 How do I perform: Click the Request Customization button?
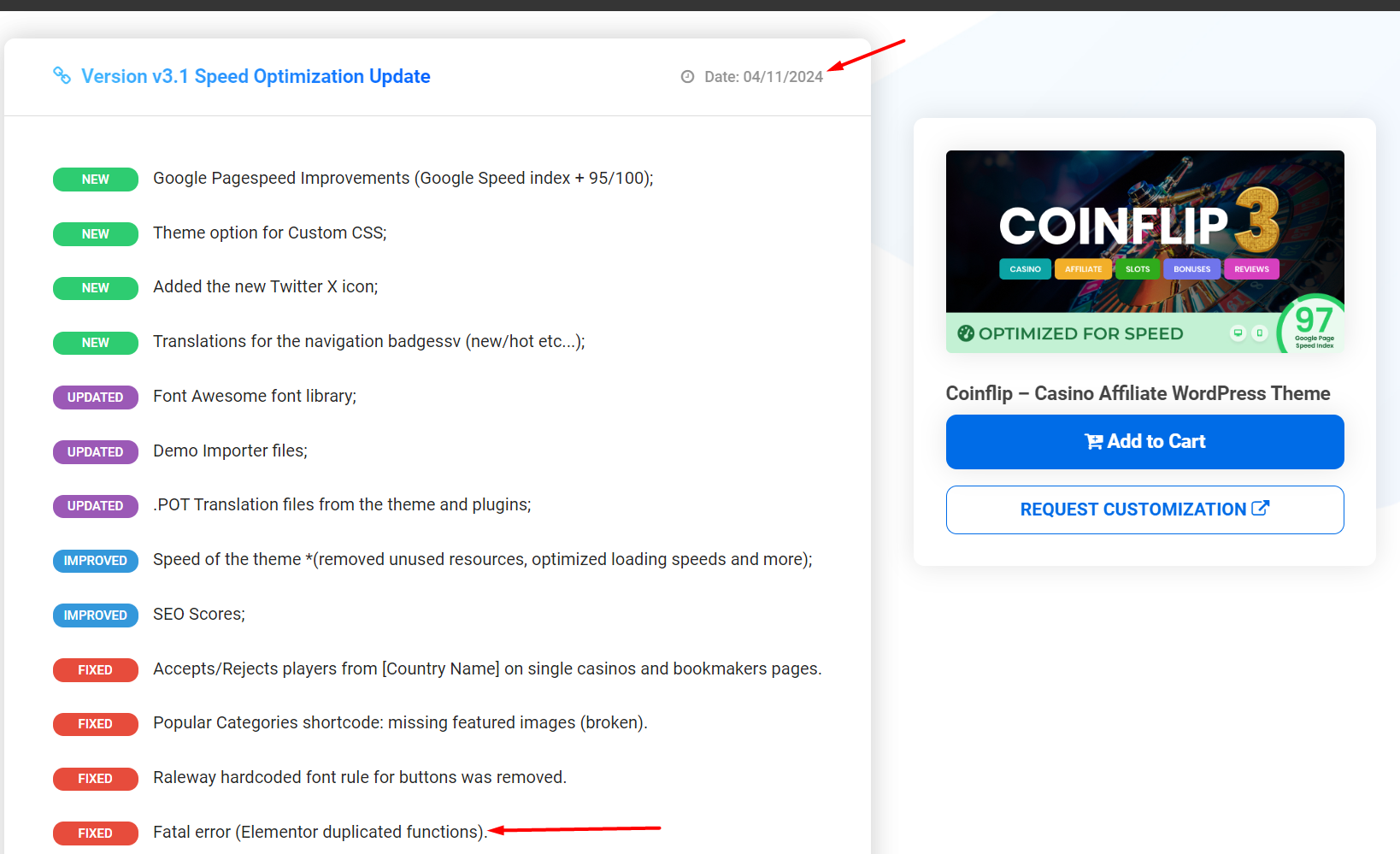1144,509
